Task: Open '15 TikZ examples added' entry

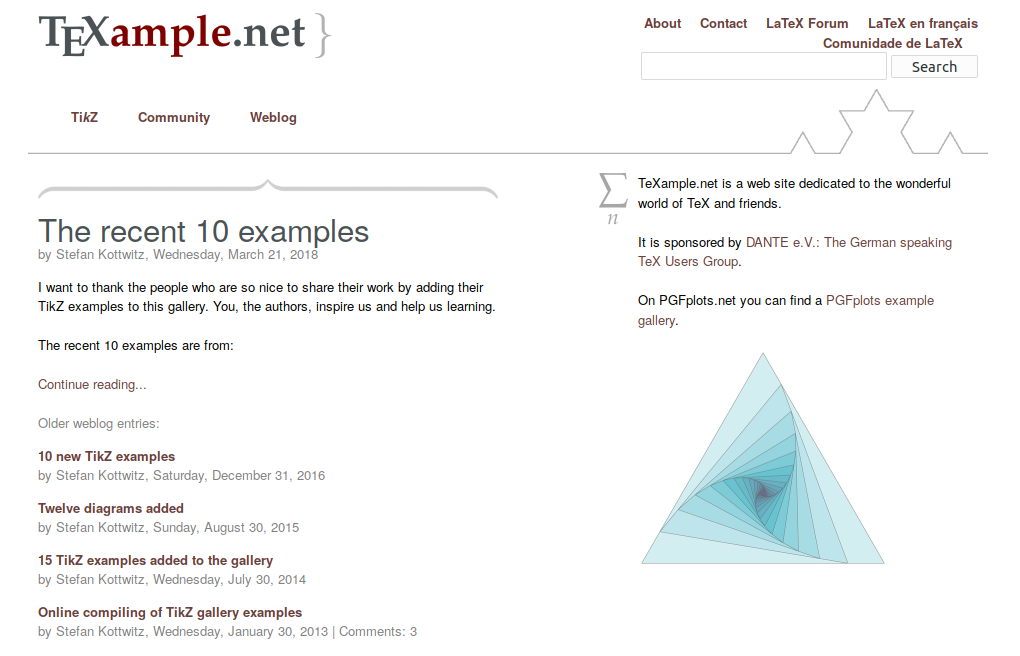Action: 155,560
